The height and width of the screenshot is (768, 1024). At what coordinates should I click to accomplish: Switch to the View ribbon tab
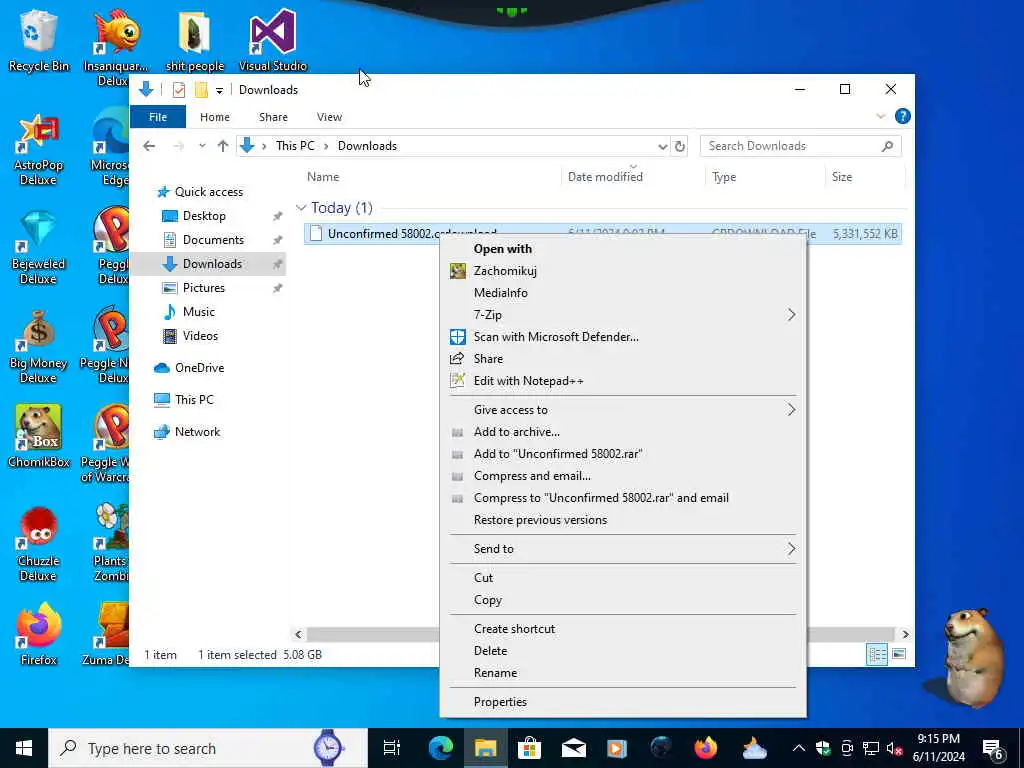pyautogui.click(x=329, y=117)
